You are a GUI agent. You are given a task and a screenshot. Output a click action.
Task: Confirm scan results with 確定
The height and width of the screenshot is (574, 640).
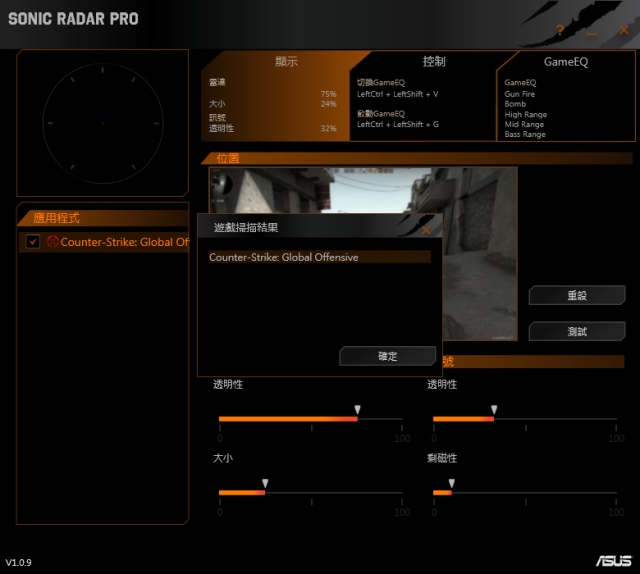[387, 356]
